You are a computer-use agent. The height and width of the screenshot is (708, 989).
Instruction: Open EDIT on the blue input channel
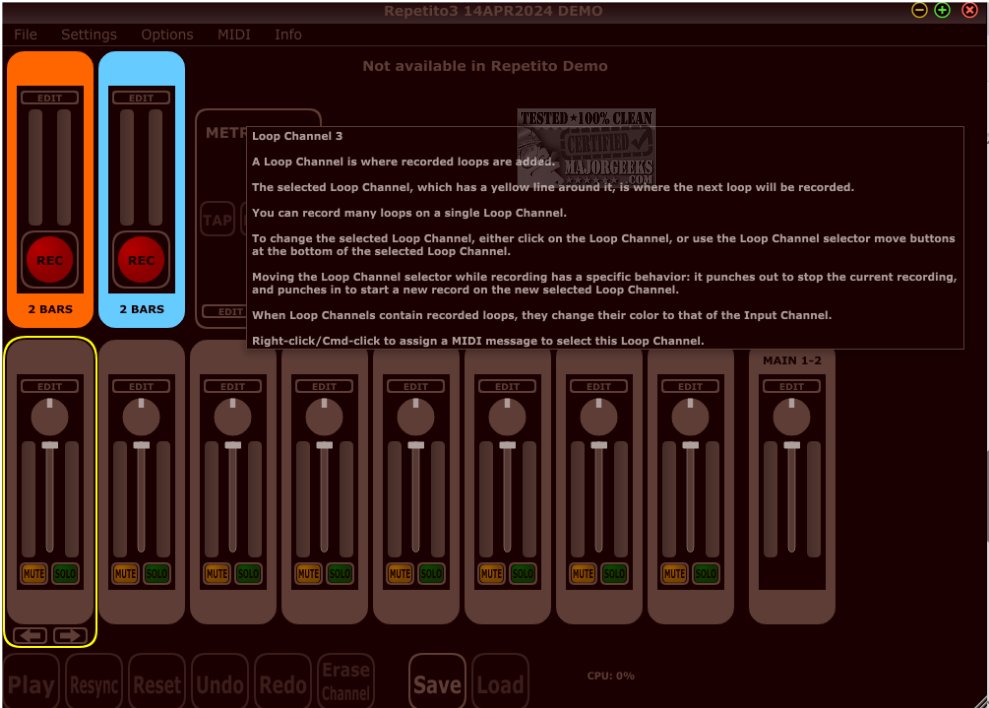point(141,98)
